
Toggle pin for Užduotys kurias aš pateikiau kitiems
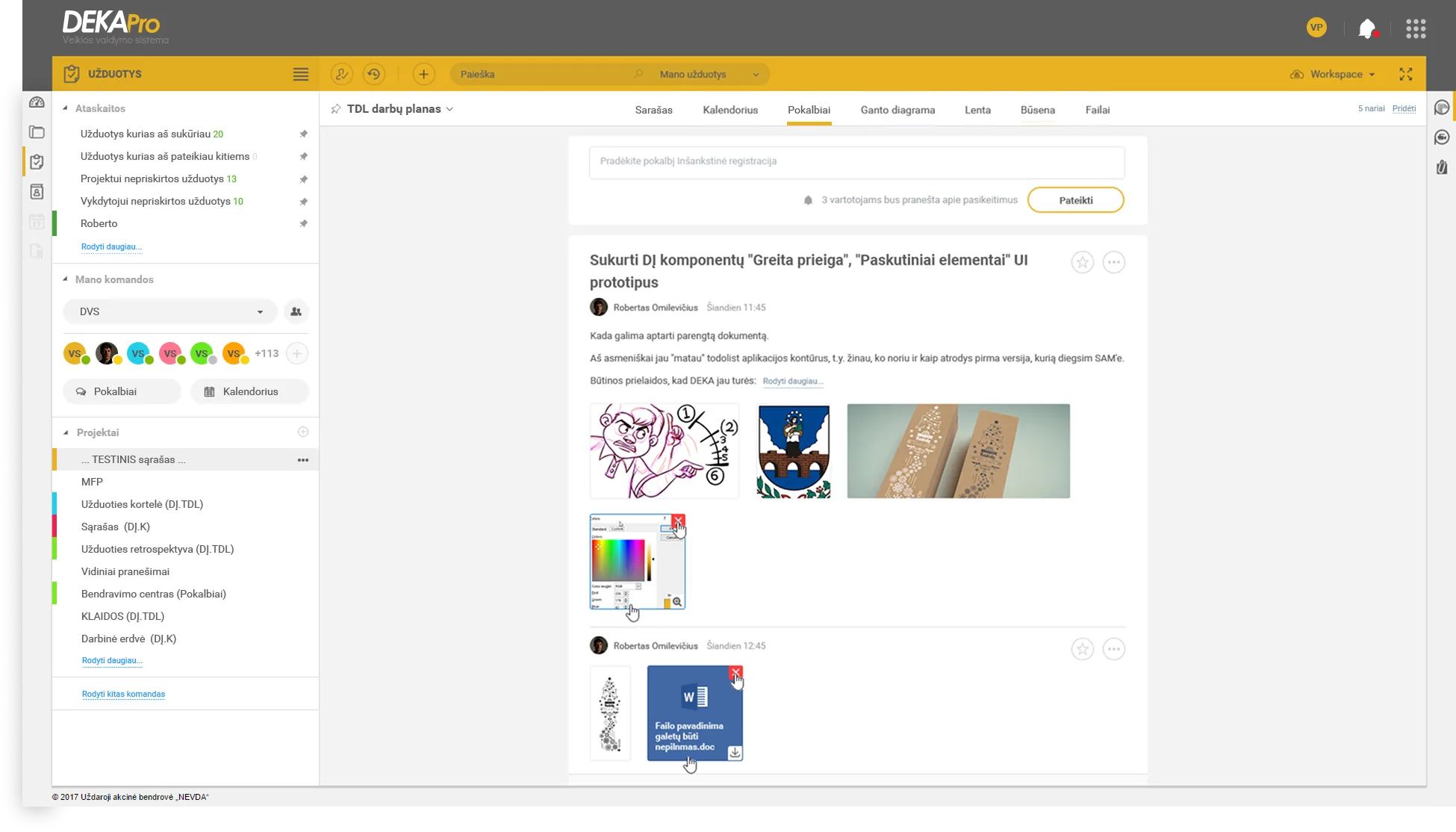(303, 157)
